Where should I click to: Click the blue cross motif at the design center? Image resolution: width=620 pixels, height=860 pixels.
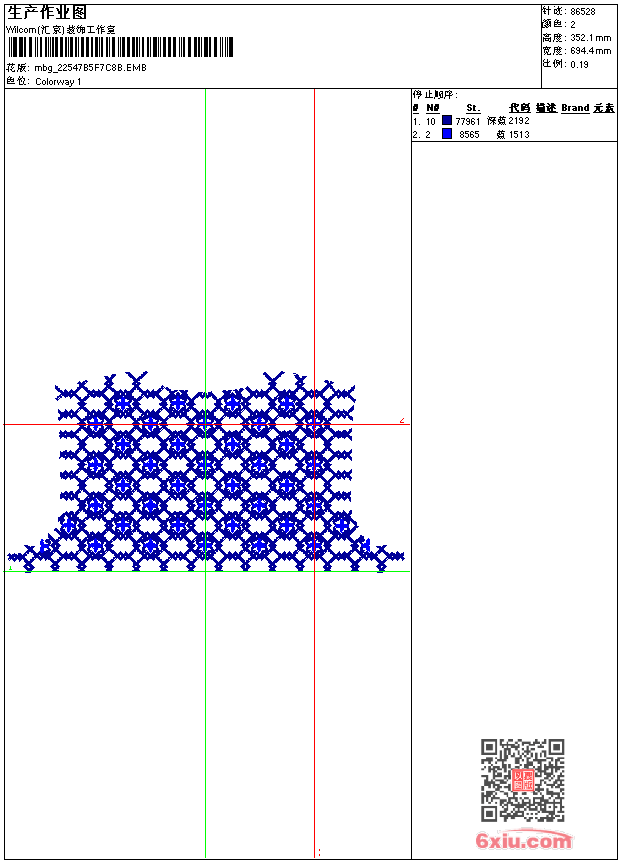tap(205, 465)
